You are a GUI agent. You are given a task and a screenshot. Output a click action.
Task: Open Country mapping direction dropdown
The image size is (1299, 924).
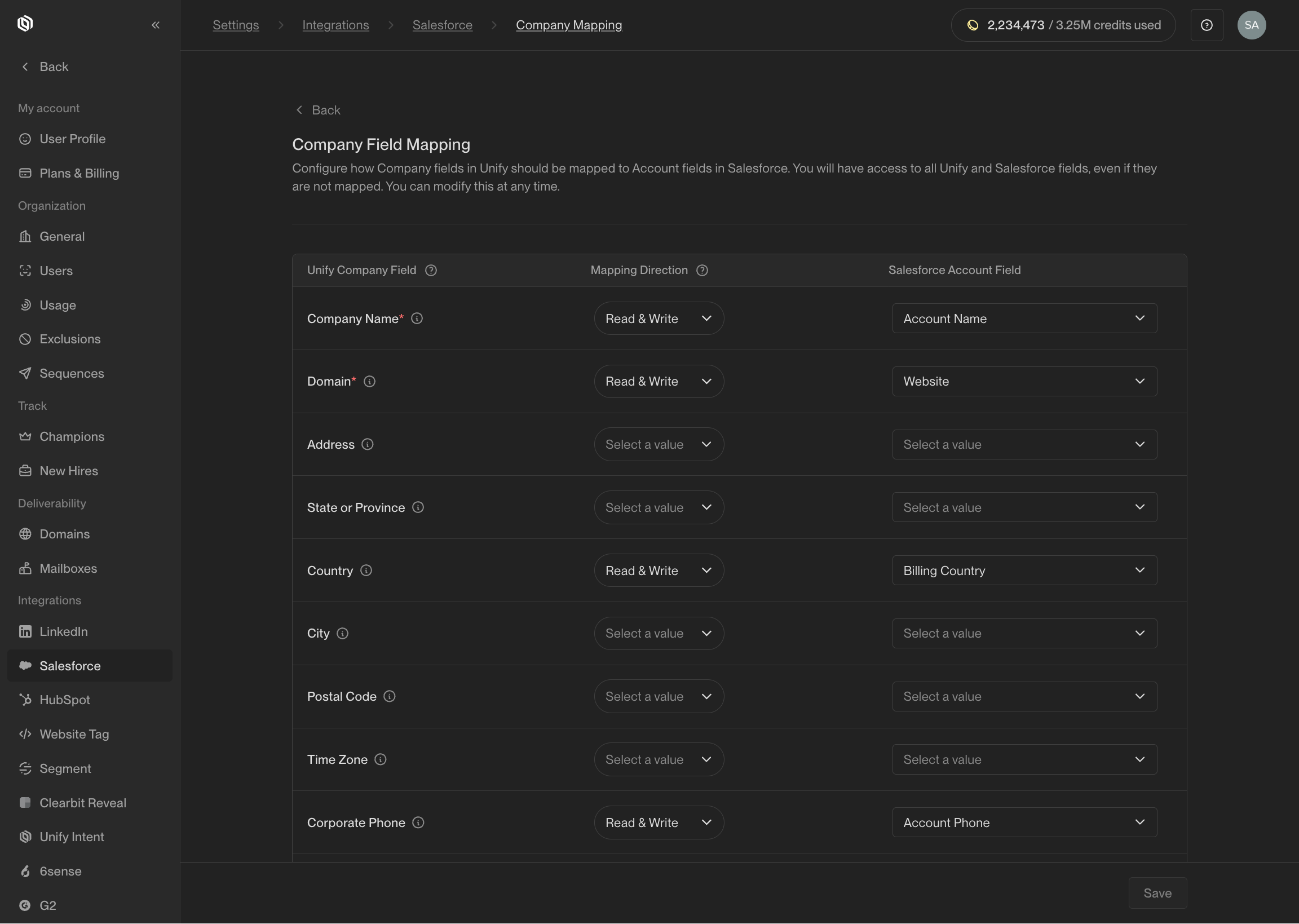click(659, 571)
